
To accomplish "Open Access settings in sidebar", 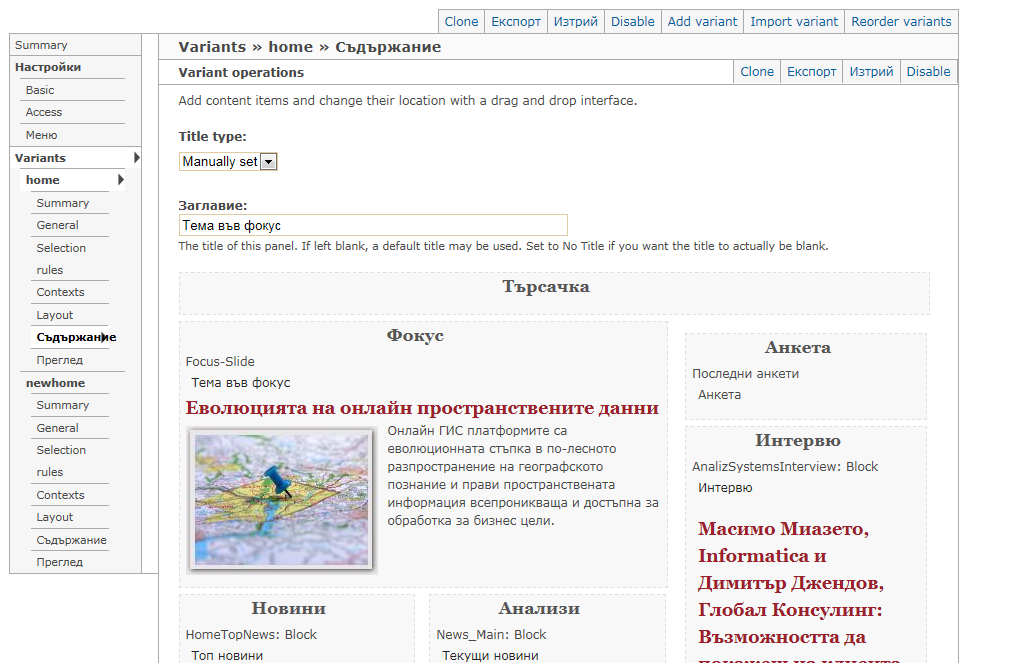I will click(44, 112).
